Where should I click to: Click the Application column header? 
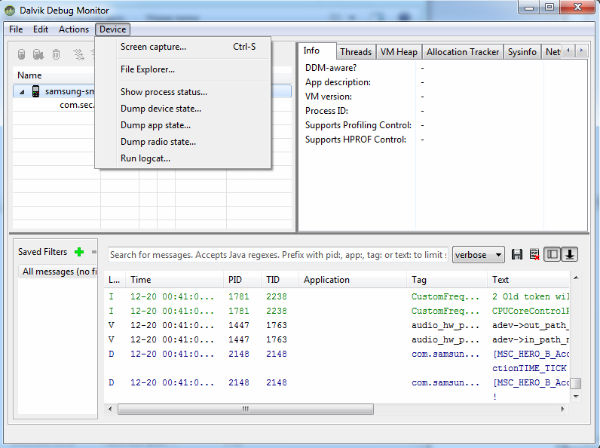click(353, 280)
